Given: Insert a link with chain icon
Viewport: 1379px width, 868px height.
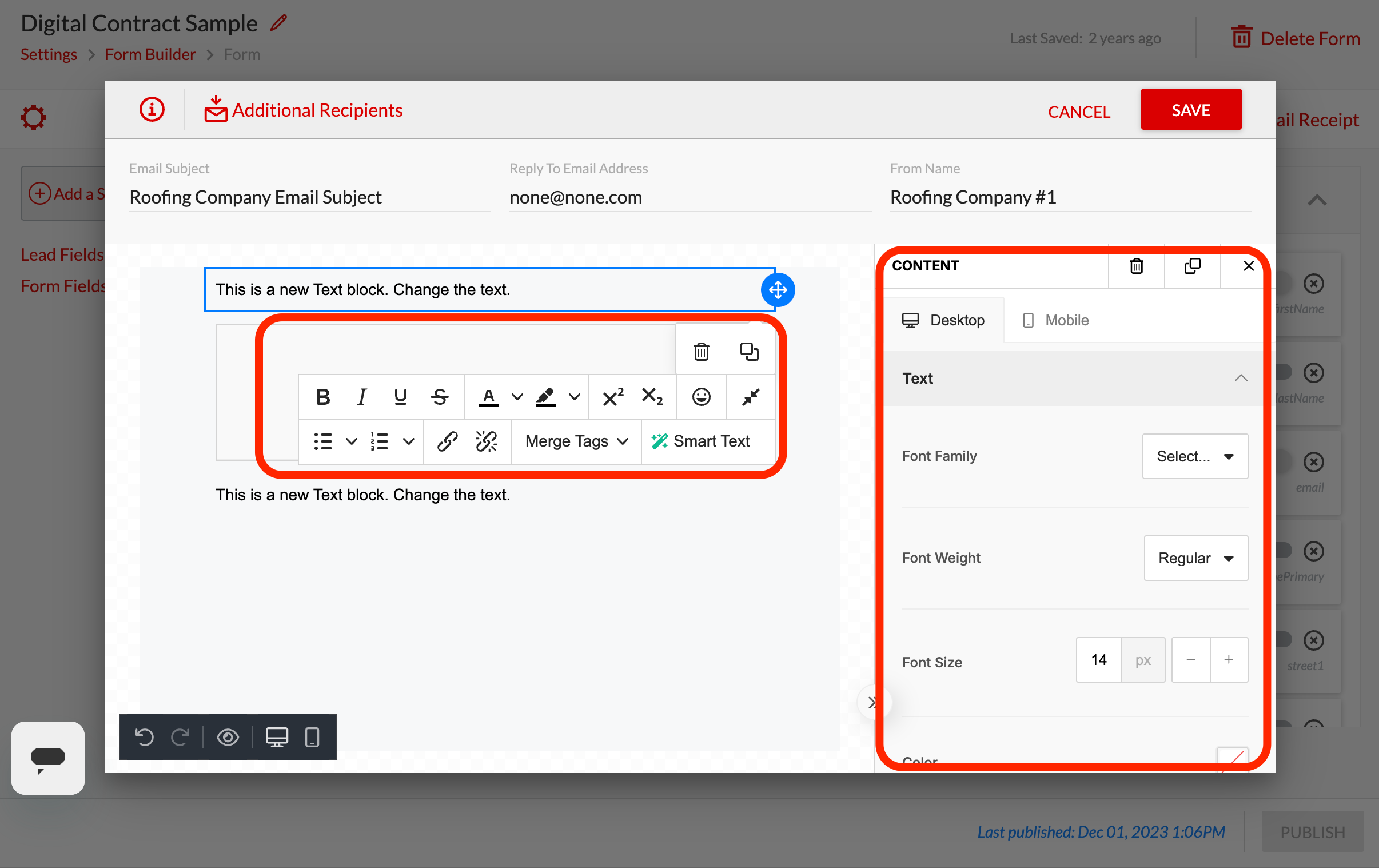Looking at the screenshot, I should [x=447, y=441].
